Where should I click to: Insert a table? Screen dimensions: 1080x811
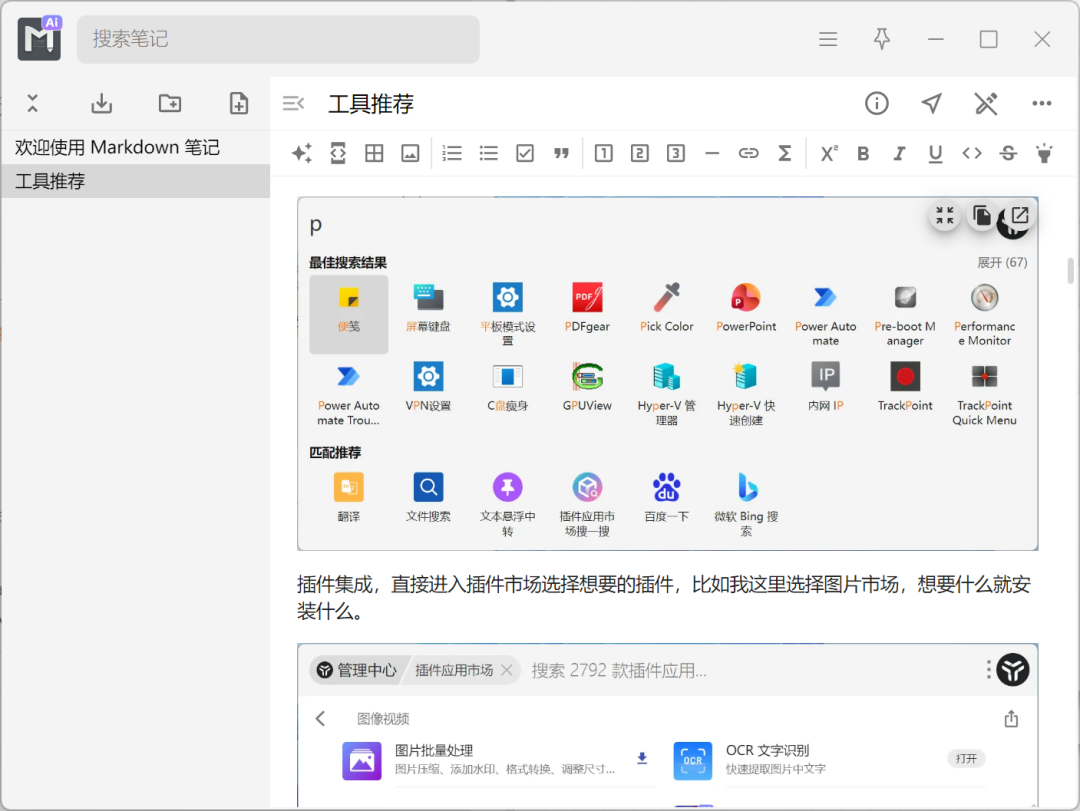pos(374,153)
